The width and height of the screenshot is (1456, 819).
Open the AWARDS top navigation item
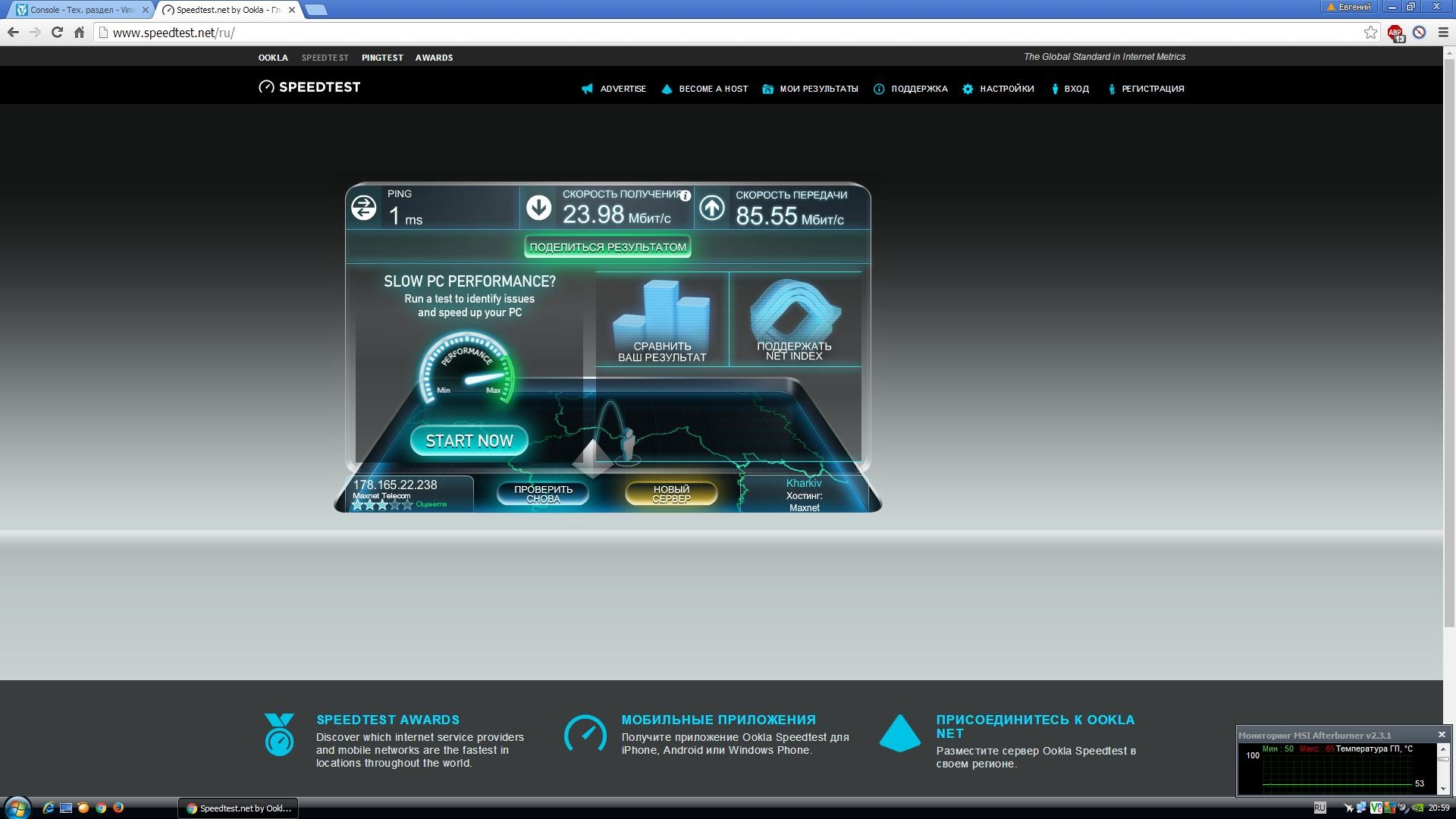click(434, 58)
